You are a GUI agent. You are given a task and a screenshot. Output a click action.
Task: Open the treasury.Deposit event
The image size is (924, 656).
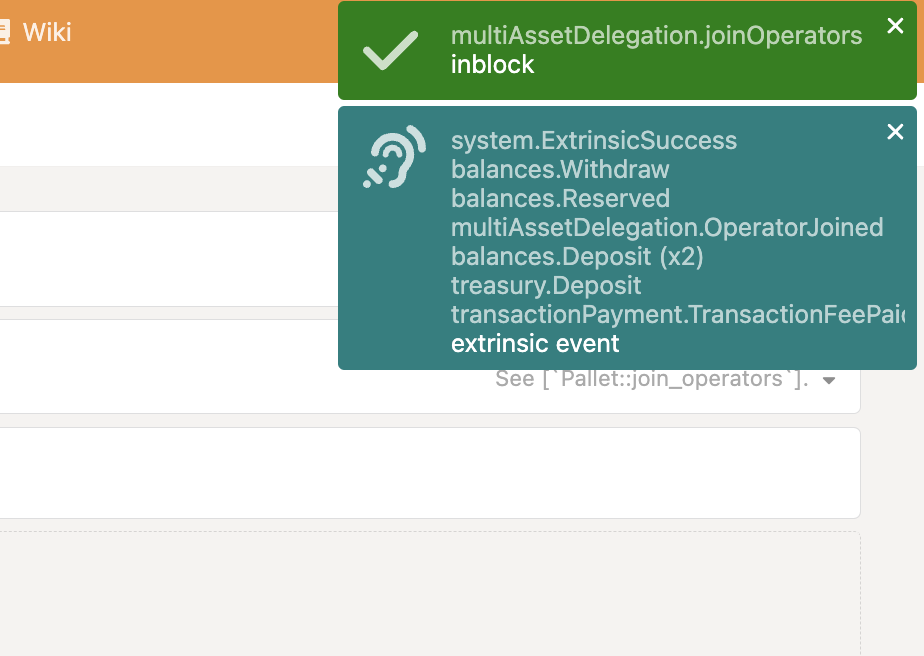coord(546,285)
